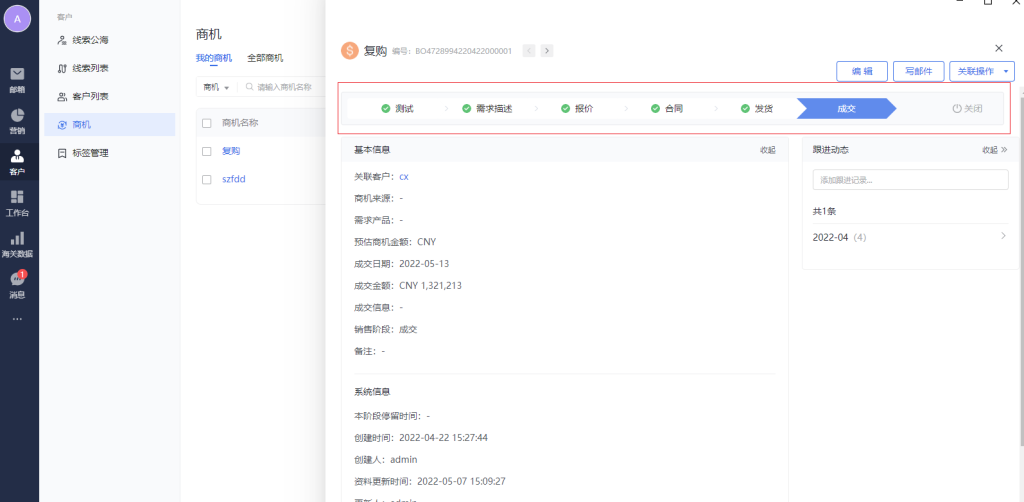1024x502 pixels.
Task: Check the box for szfdd row
Action: pos(207,179)
